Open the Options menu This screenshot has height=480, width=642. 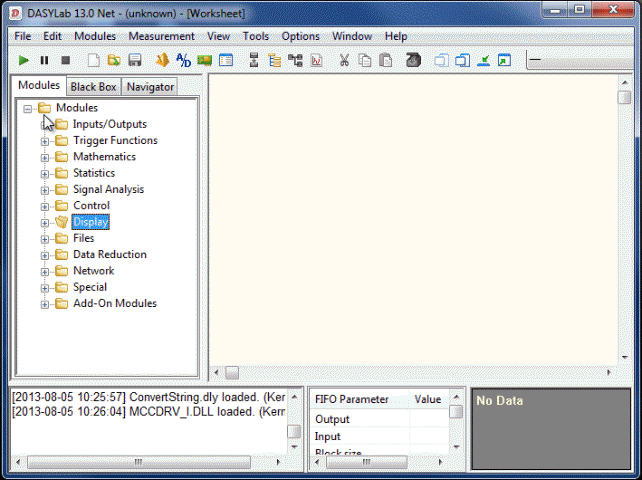(301, 36)
